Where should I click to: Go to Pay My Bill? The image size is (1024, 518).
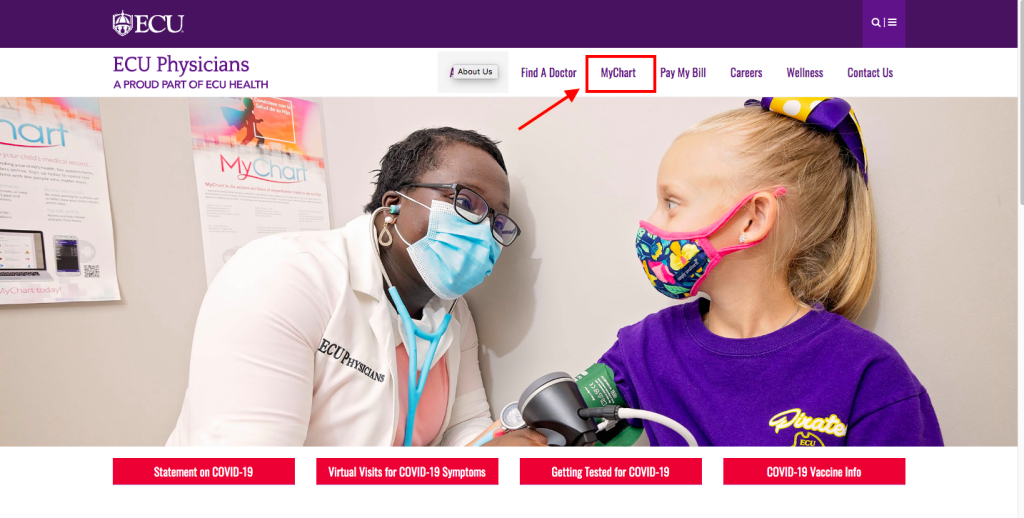(x=683, y=73)
